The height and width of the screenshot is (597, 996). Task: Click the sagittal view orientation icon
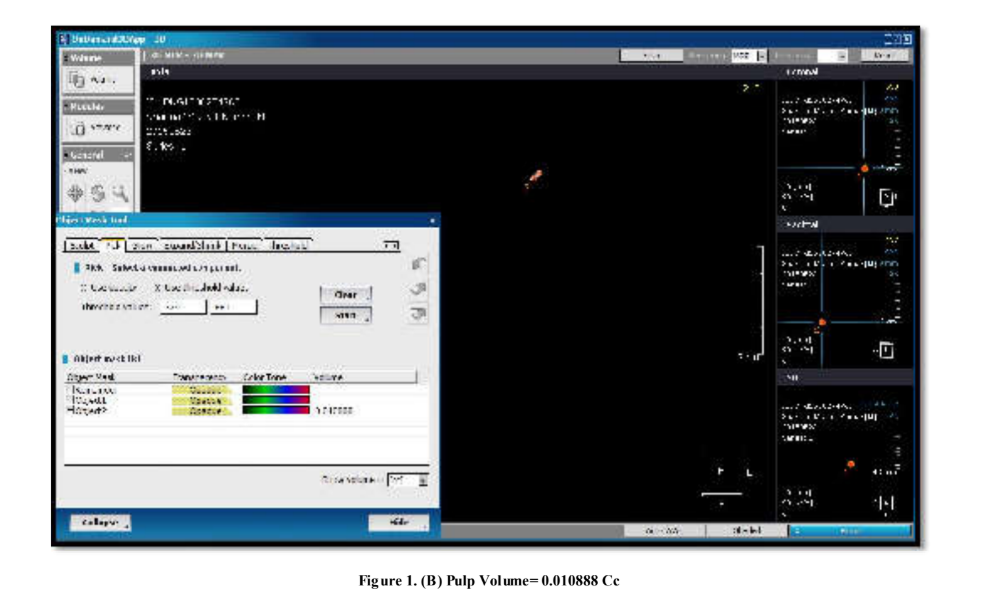885,350
